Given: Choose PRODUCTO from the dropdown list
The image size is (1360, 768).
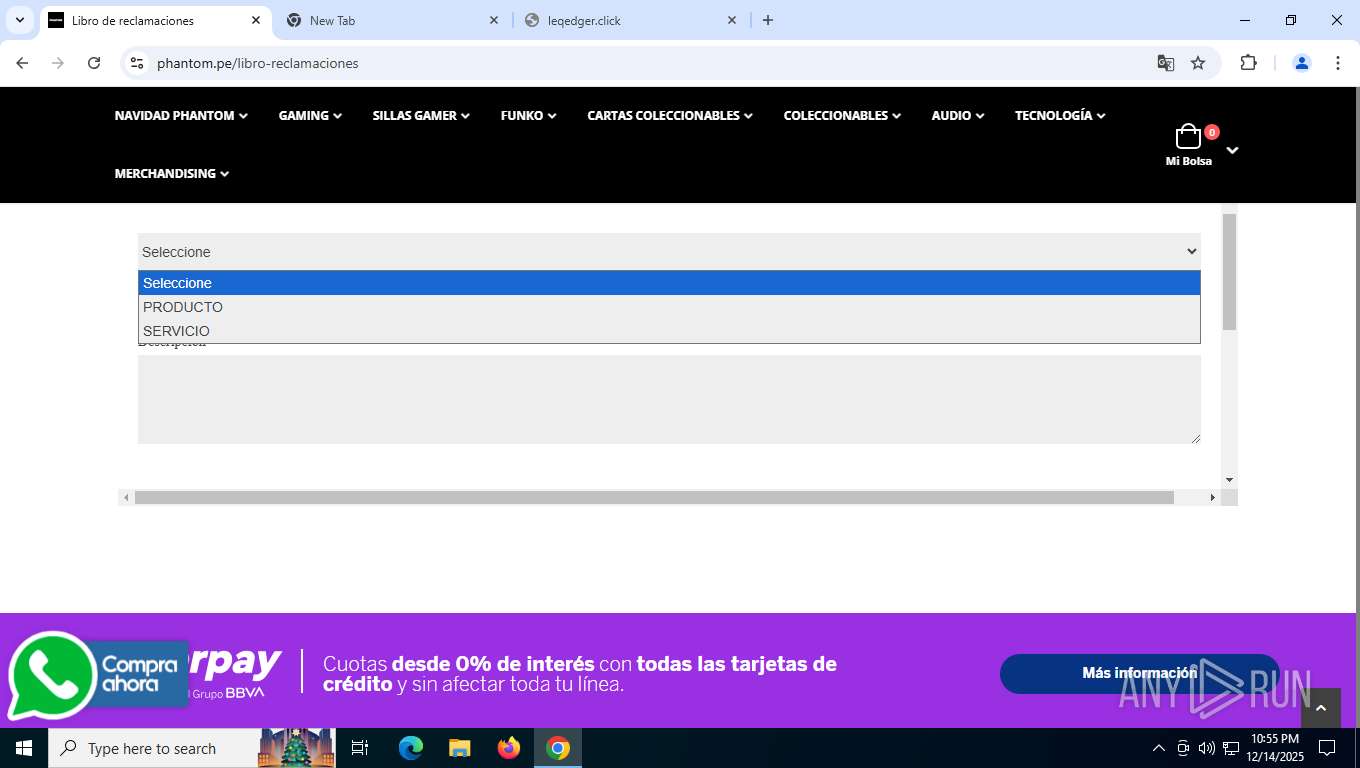Looking at the screenshot, I should [x=669, y=307].
